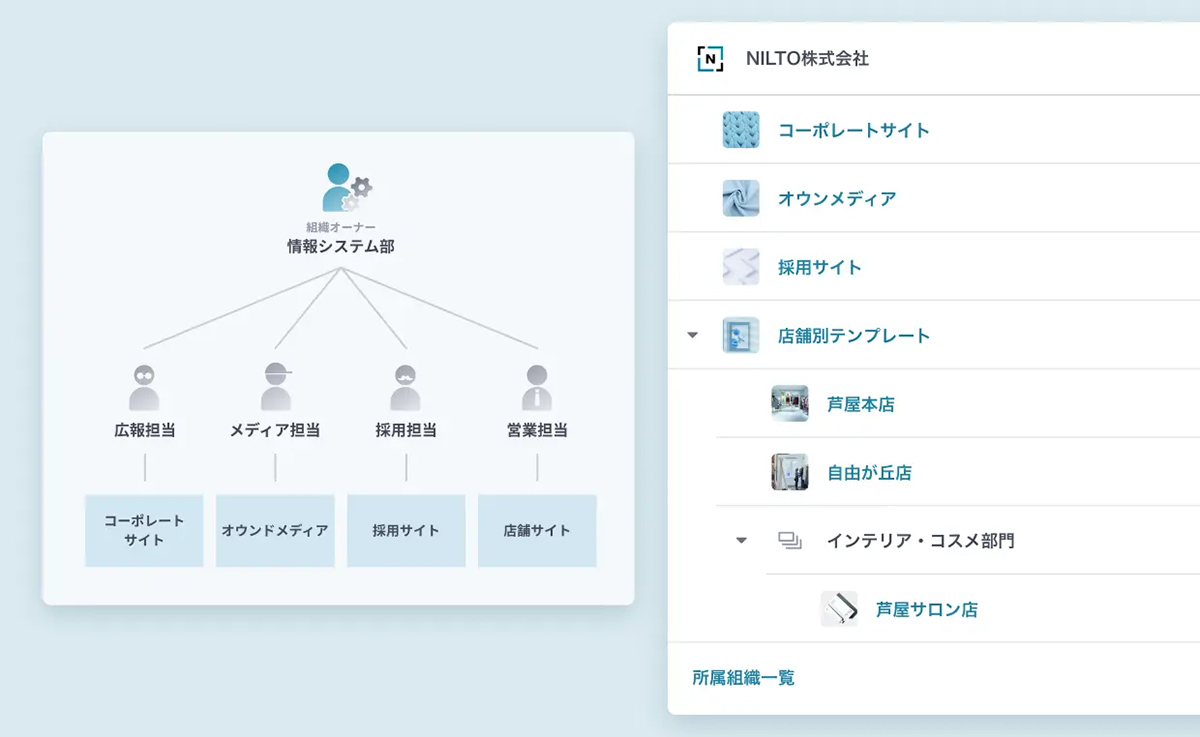Click the 営業担当 label
The height and width of the screenshot is (737, 1200).
pyautogui.click(x=537, y=430)
